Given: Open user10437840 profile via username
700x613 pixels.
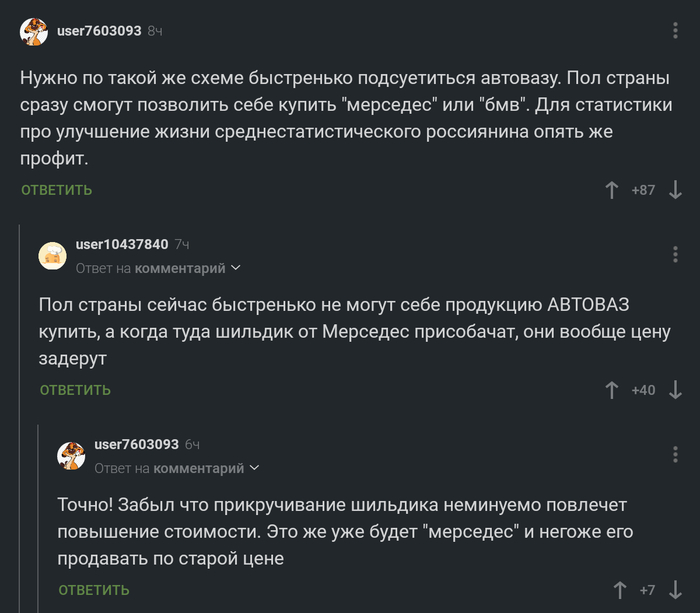Looking at the screenshot, I should click(x=122, y=244).
